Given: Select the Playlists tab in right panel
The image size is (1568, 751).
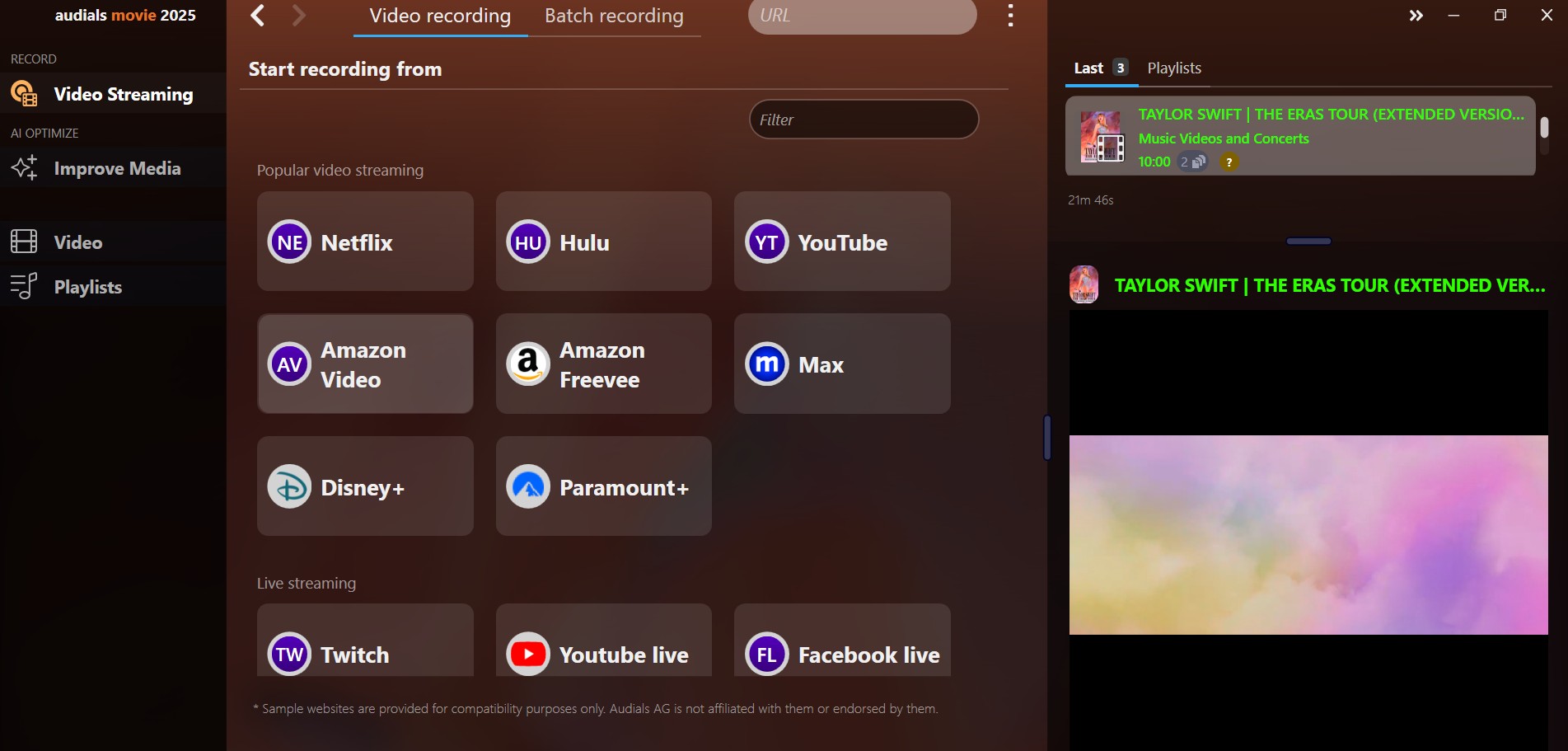Looking at the screenshot, I should click(1174, 68).
